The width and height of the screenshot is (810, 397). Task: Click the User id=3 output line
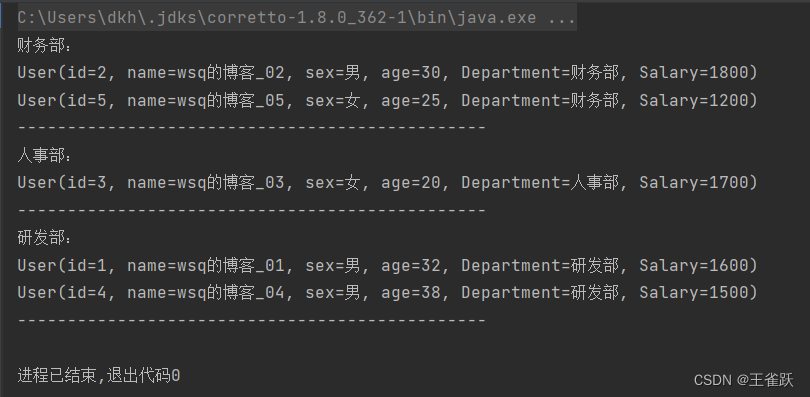pyautogui.click(x=387, y=182)
